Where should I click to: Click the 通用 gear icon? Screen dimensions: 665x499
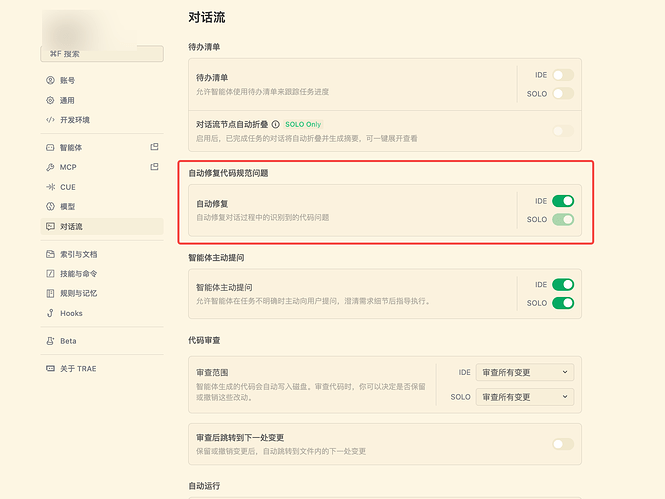pyautogui.click(x=50, y=100)
